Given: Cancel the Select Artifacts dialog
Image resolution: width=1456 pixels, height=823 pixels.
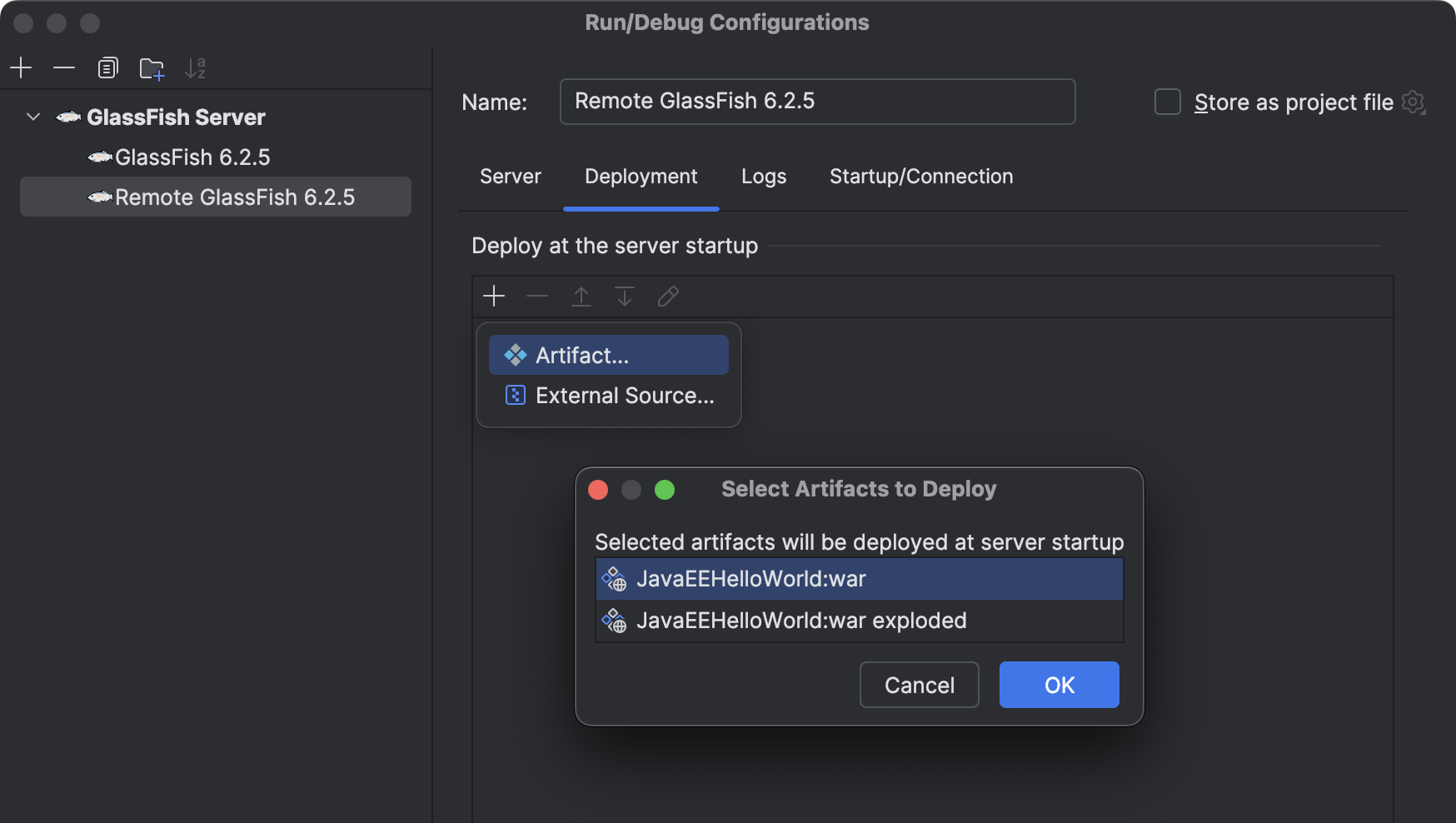Looking at the screenshot, I should [x=919, y=684].
